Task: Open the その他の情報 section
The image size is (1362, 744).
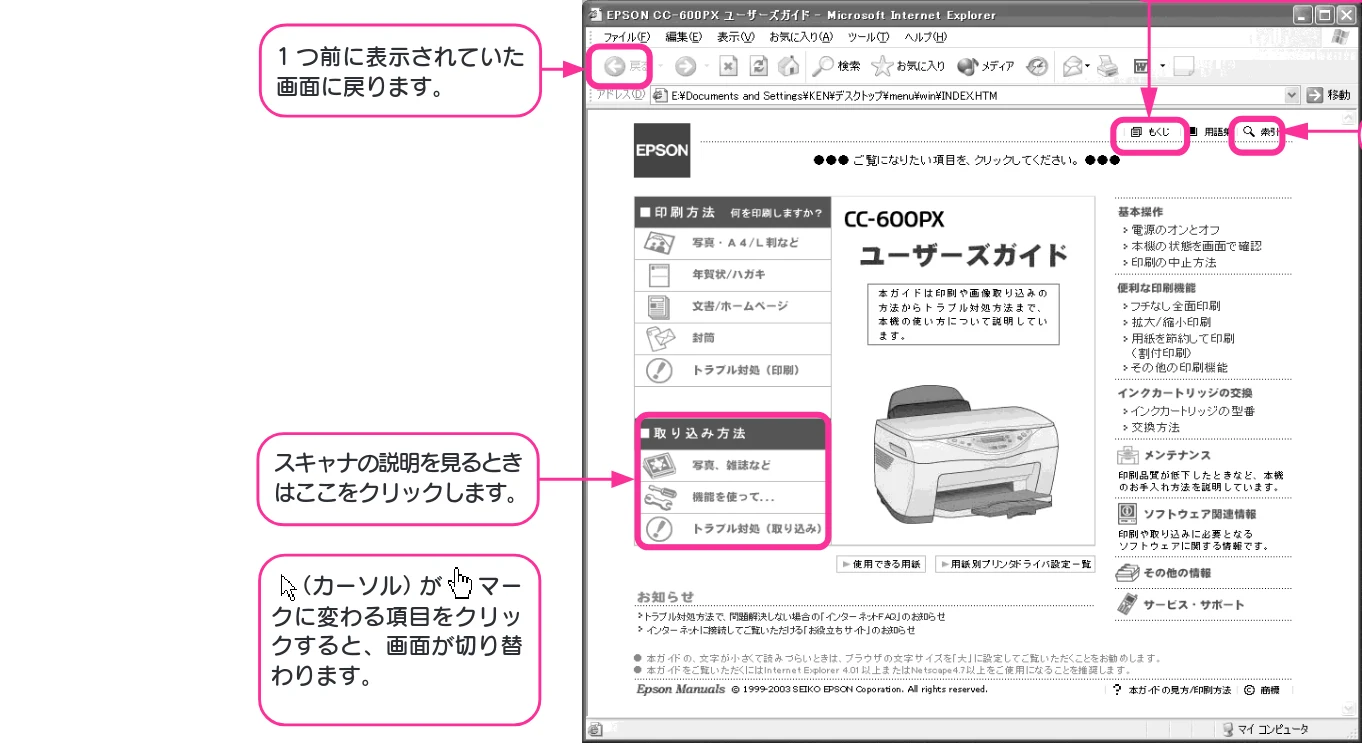Action: (x=1165, y=573)
